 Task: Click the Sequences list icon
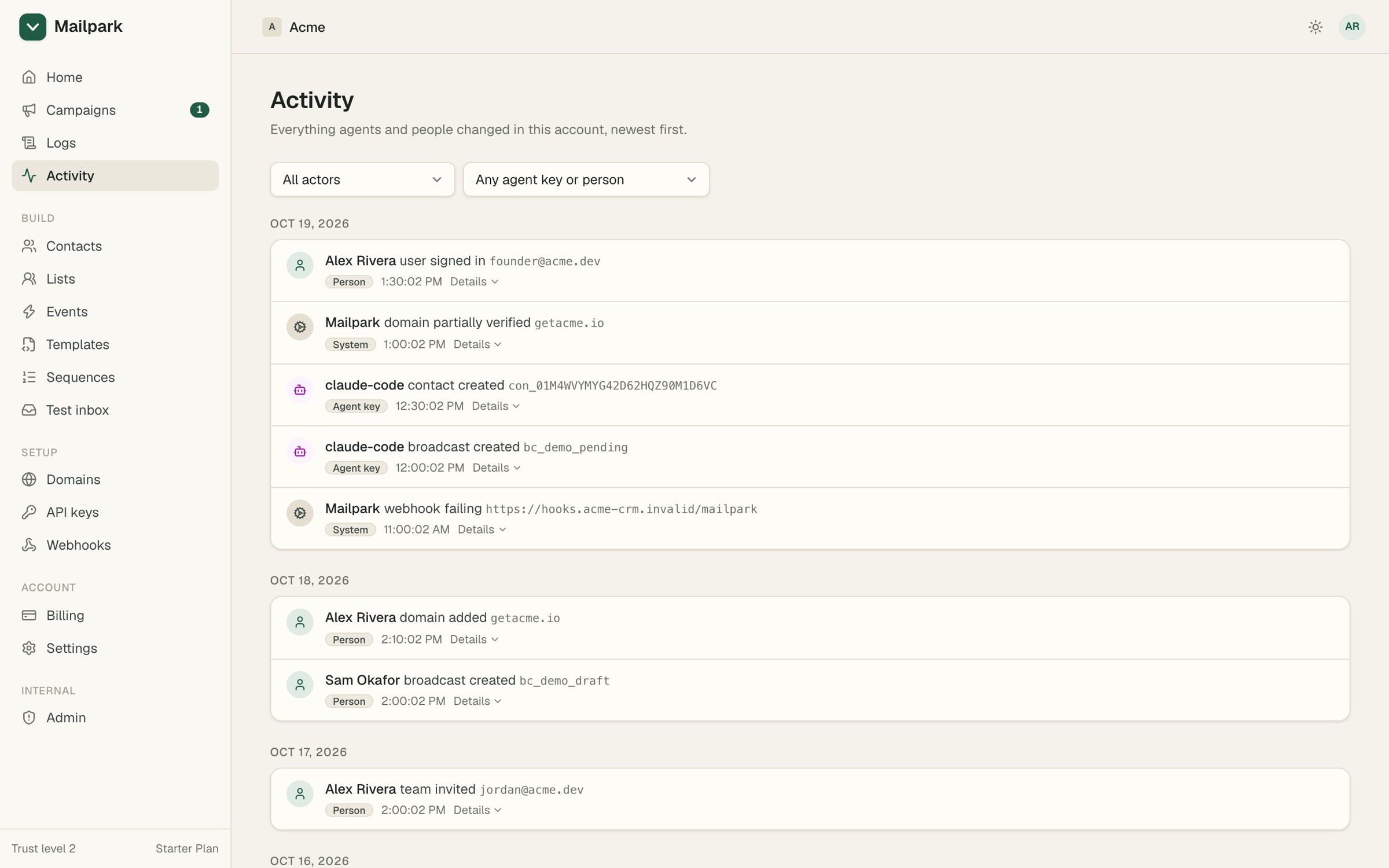29,377
